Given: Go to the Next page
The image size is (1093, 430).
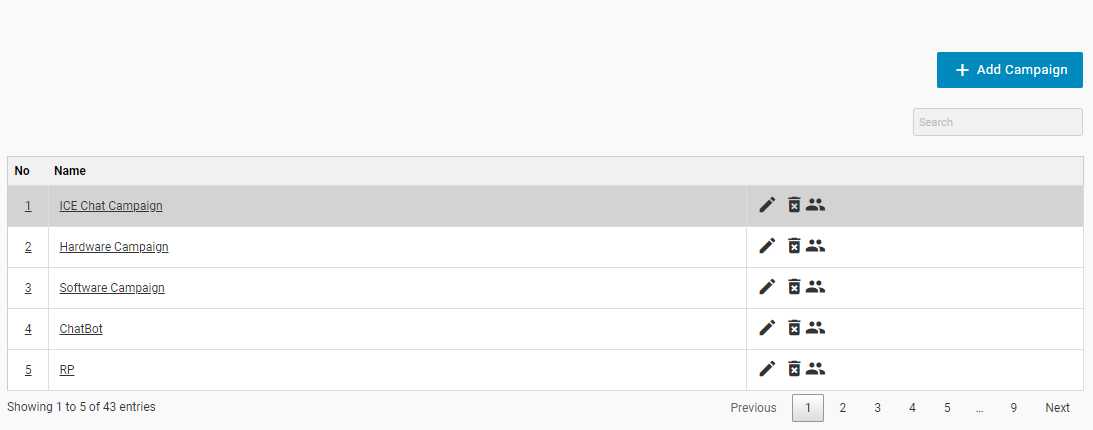Looking at the screenshot, I should tap(1057, 408).
